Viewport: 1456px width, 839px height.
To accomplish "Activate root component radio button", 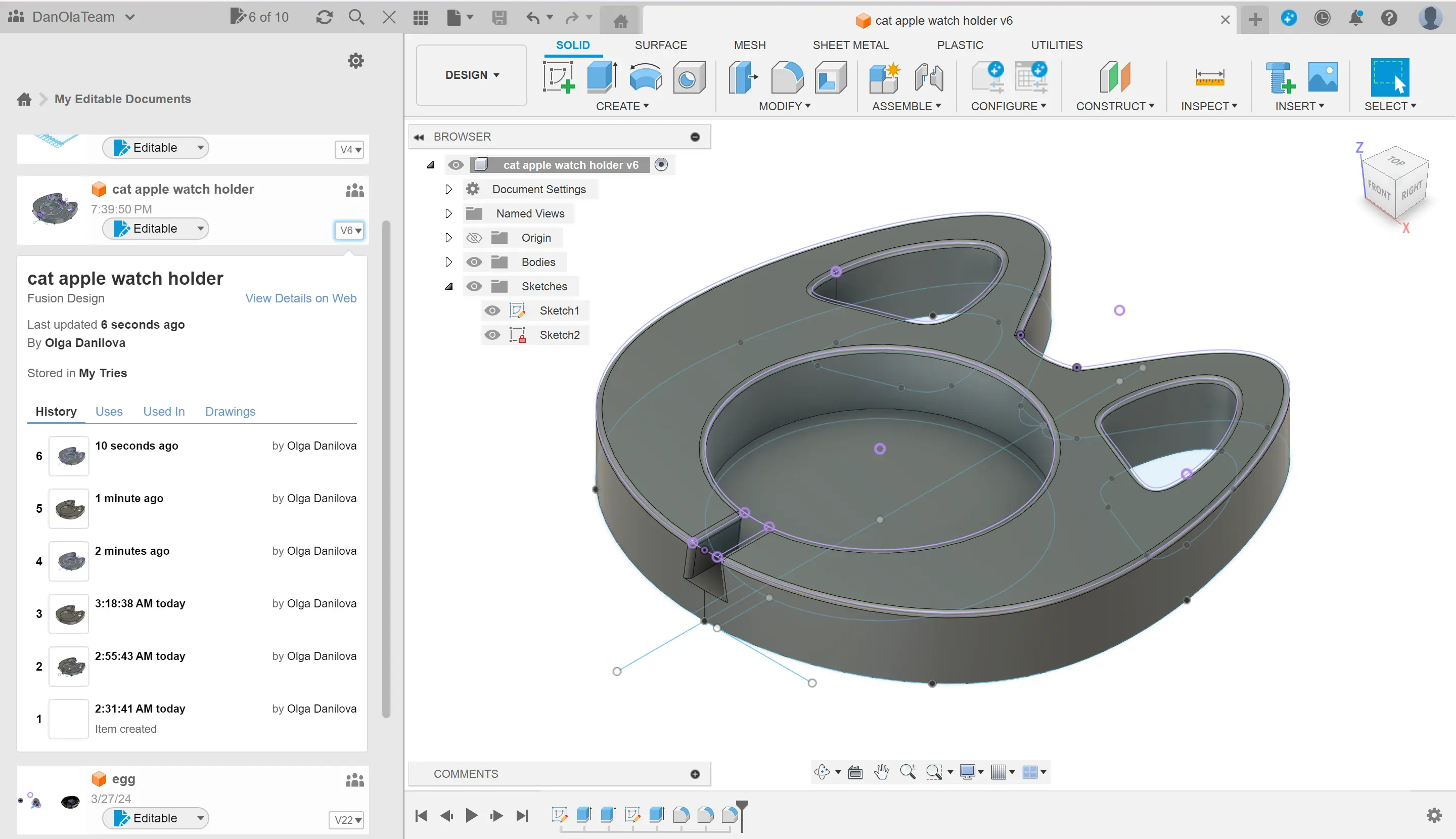I will 661,165.
